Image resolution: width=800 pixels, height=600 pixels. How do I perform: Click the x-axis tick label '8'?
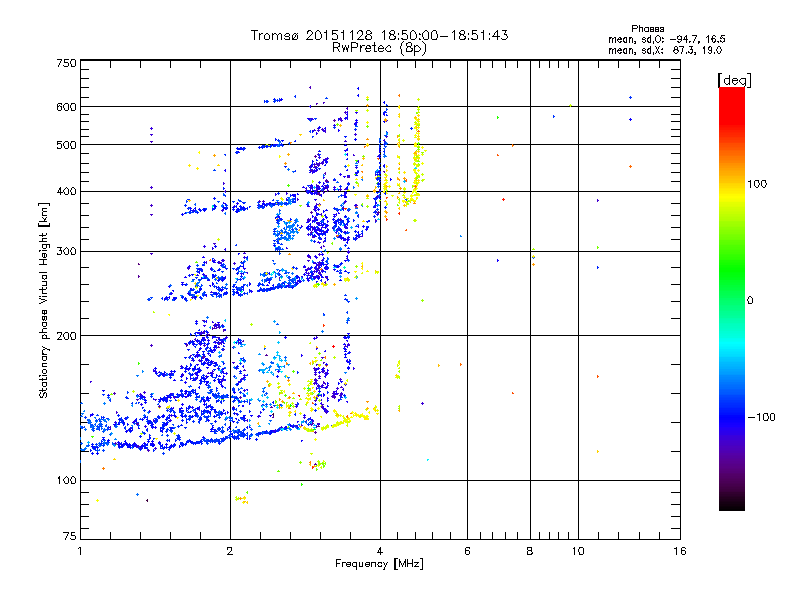tap(530, 551)
